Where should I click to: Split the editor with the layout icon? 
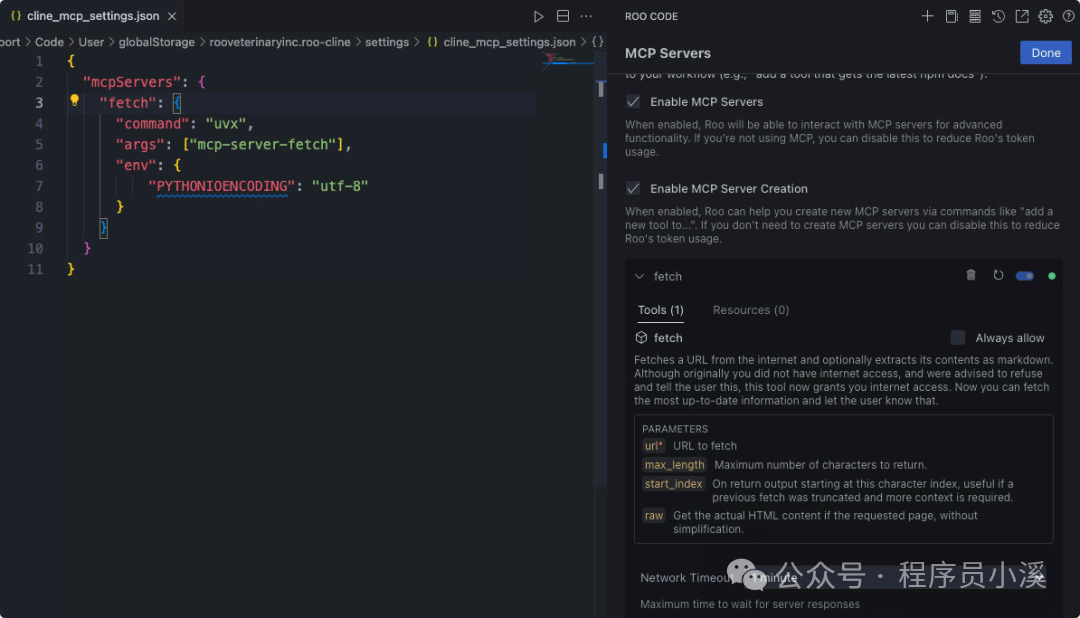point(563,17)
